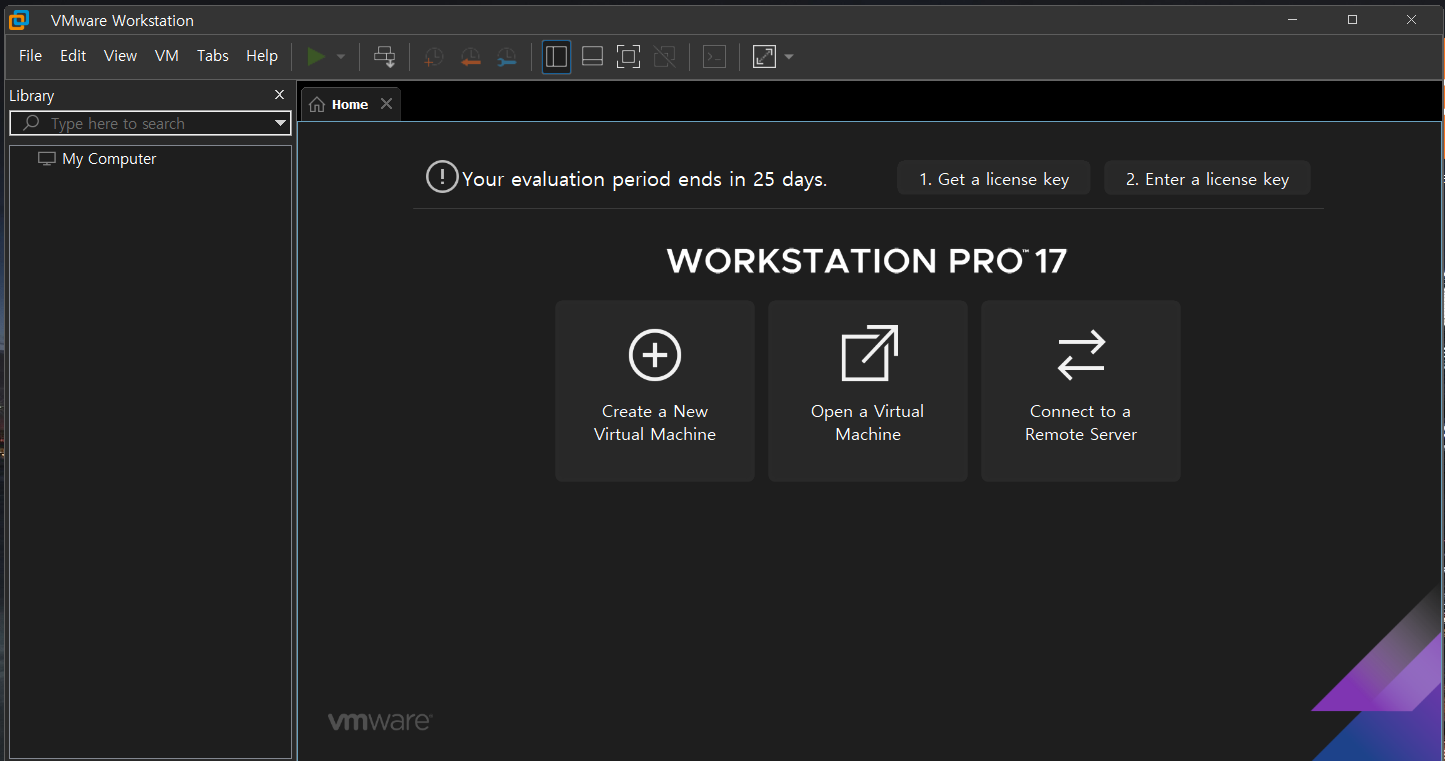Open the stretch options dropdown arrow

(x=789, y=57)
